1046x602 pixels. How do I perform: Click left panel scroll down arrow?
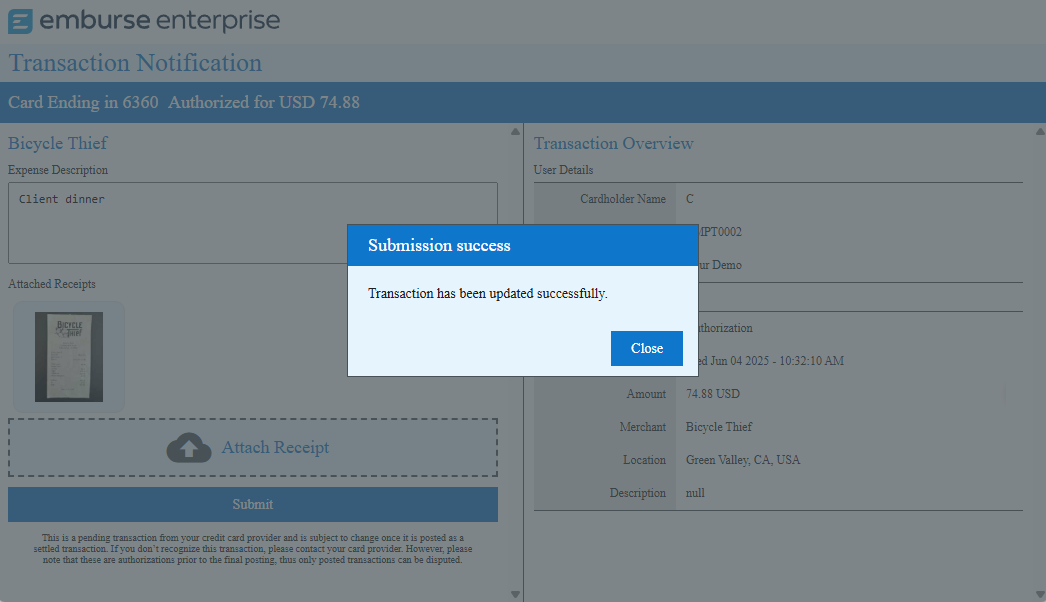[515, 594]
